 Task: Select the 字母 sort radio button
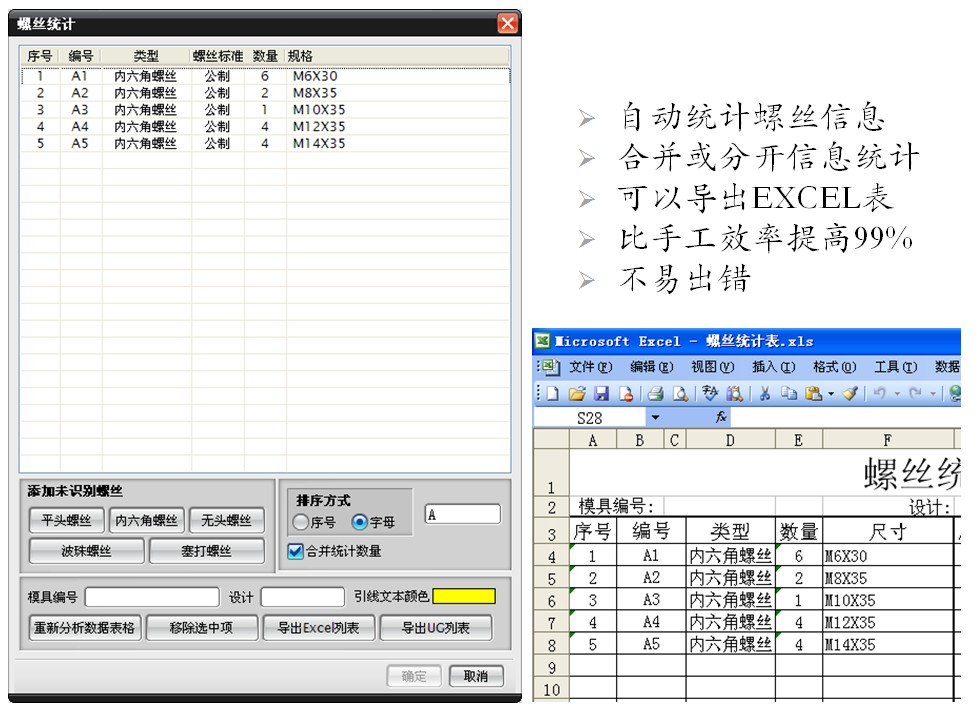360,522
